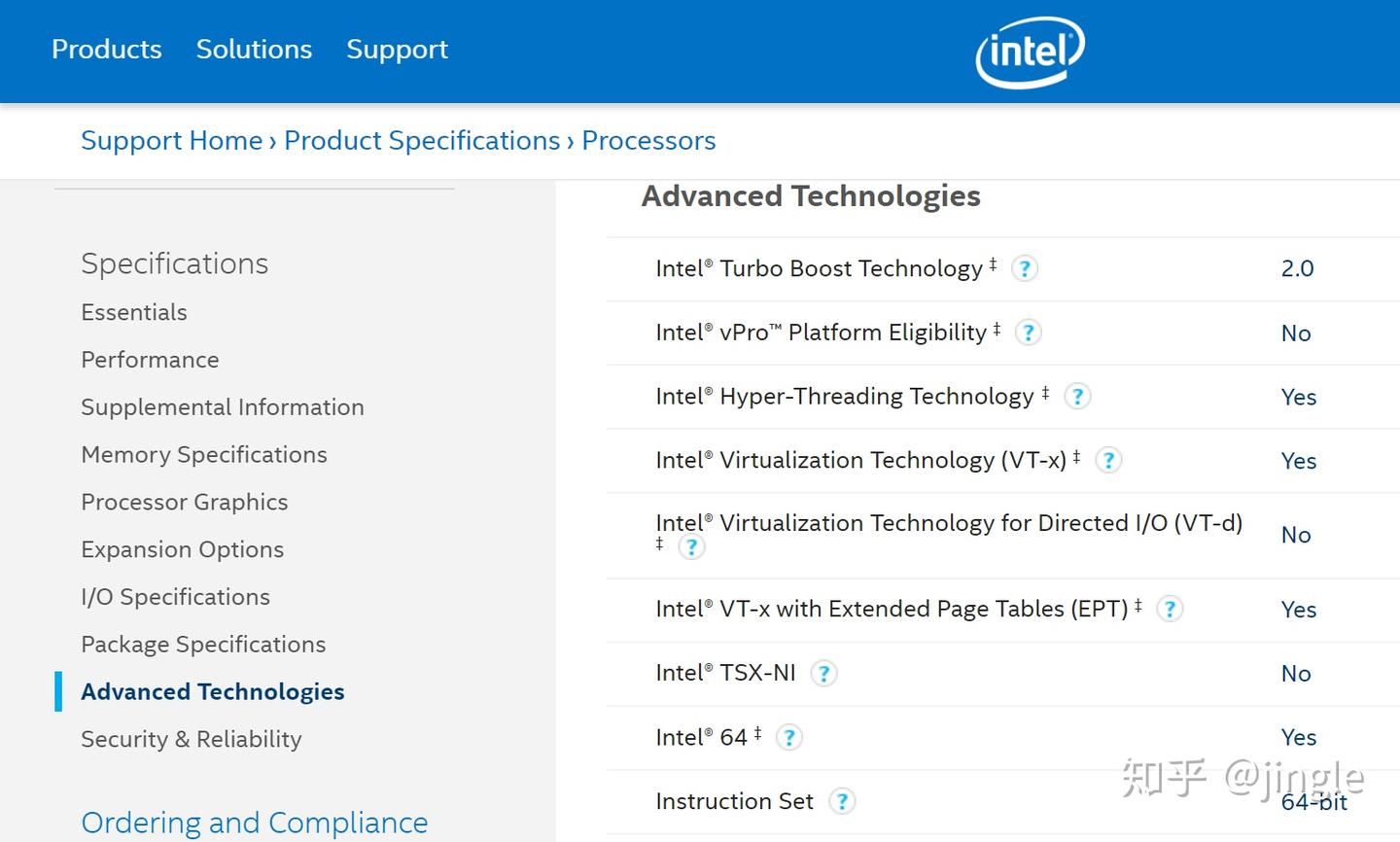Select Essentials under Specifications

[x=134, y=312]
